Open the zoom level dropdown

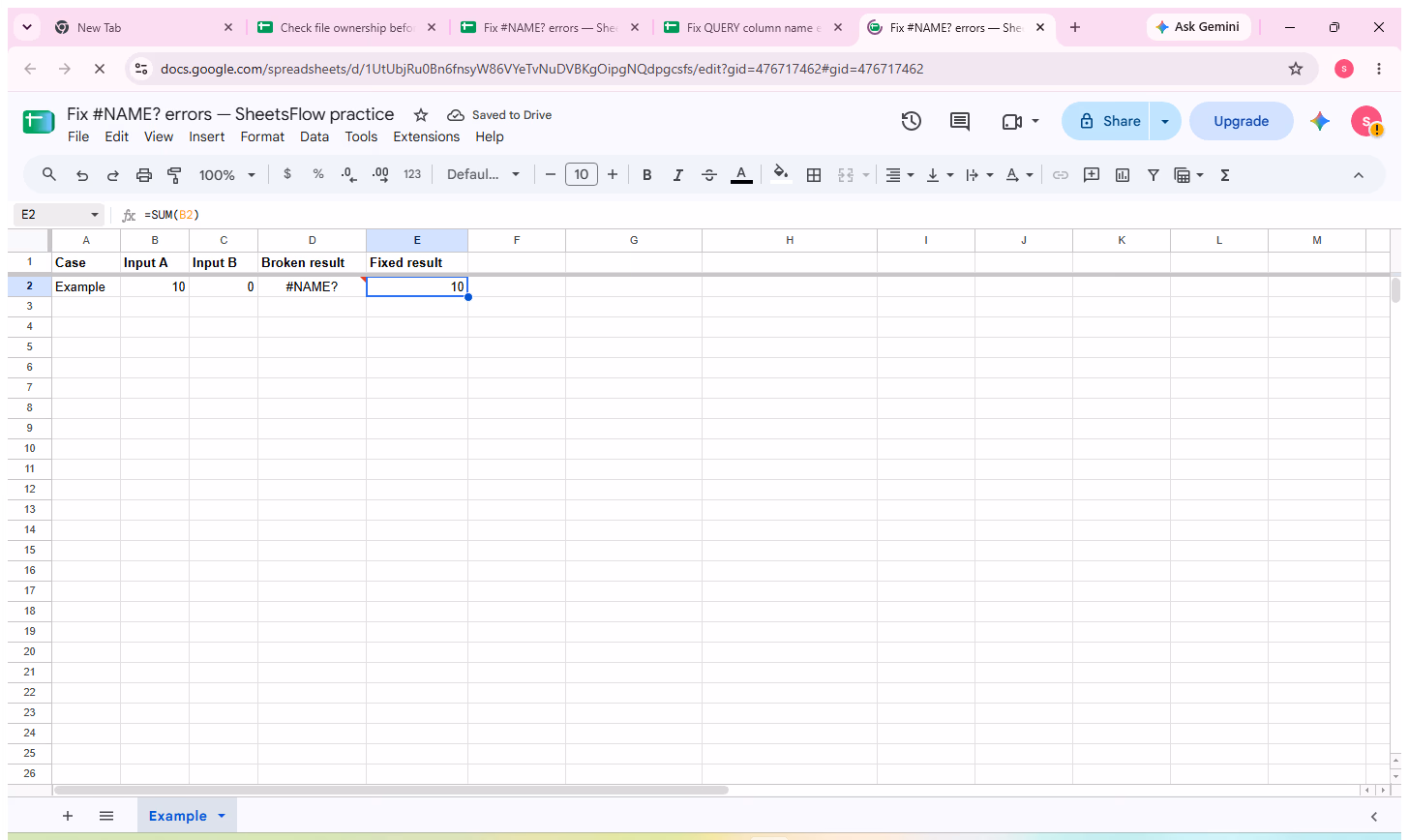[227, 175]
